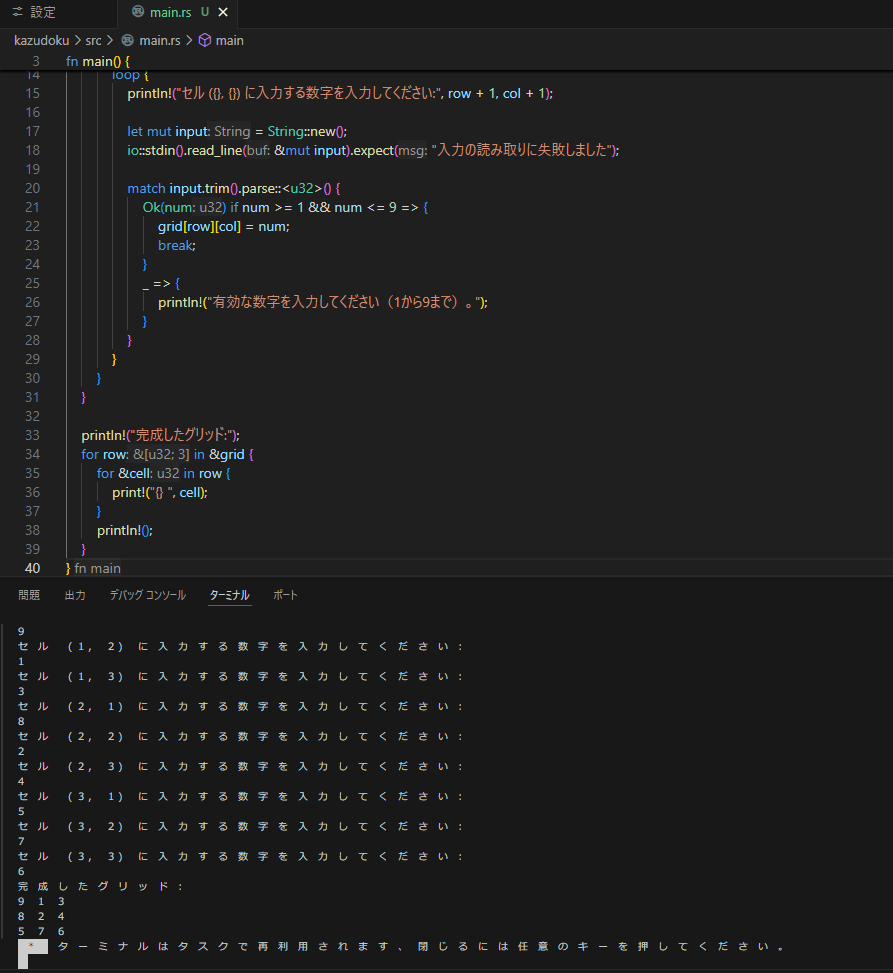The width and height of the screenshot is (893, 973).
Task: Open the ポート panel tab
Action: [285, 595]
